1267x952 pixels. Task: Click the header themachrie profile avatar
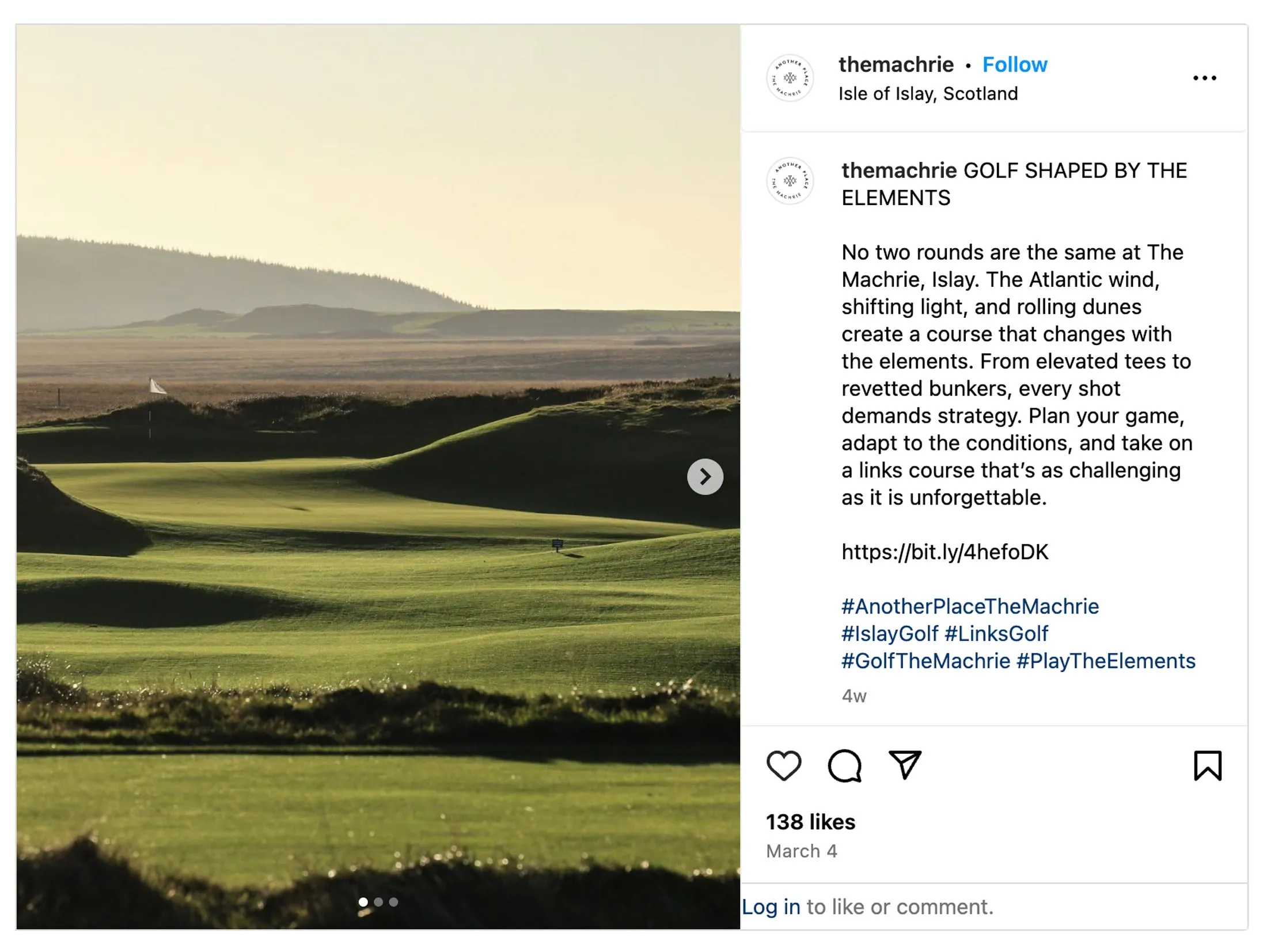790,78
